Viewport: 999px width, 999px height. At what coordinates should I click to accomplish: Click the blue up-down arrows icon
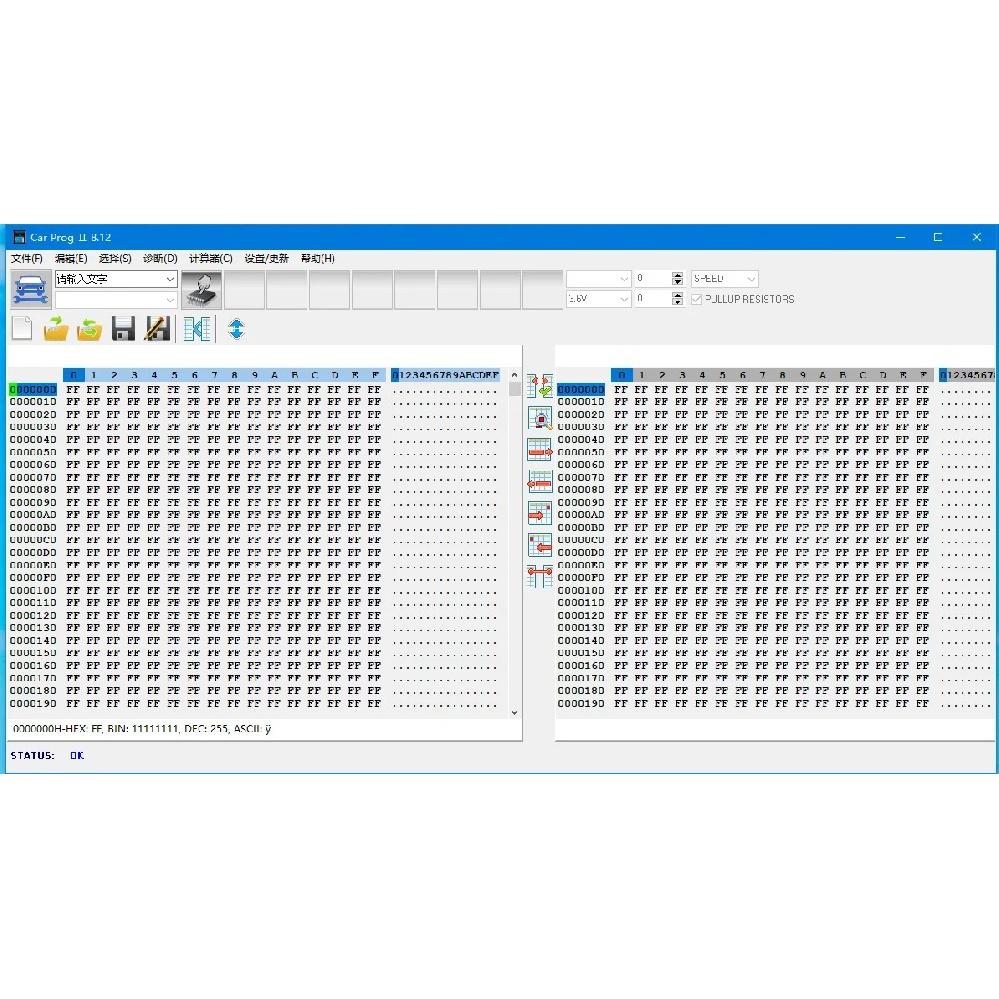tap(236, 329)
